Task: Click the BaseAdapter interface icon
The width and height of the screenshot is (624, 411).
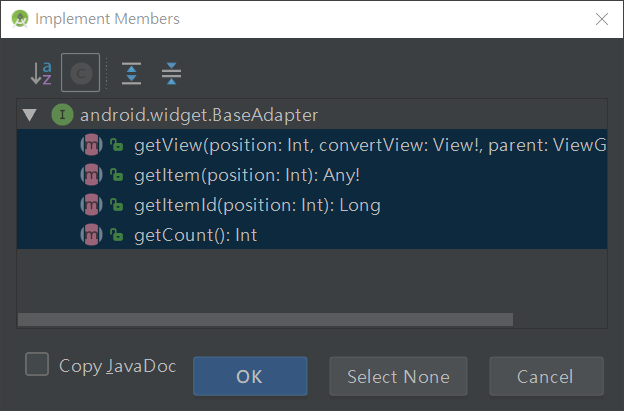Action: click(62, 115)
